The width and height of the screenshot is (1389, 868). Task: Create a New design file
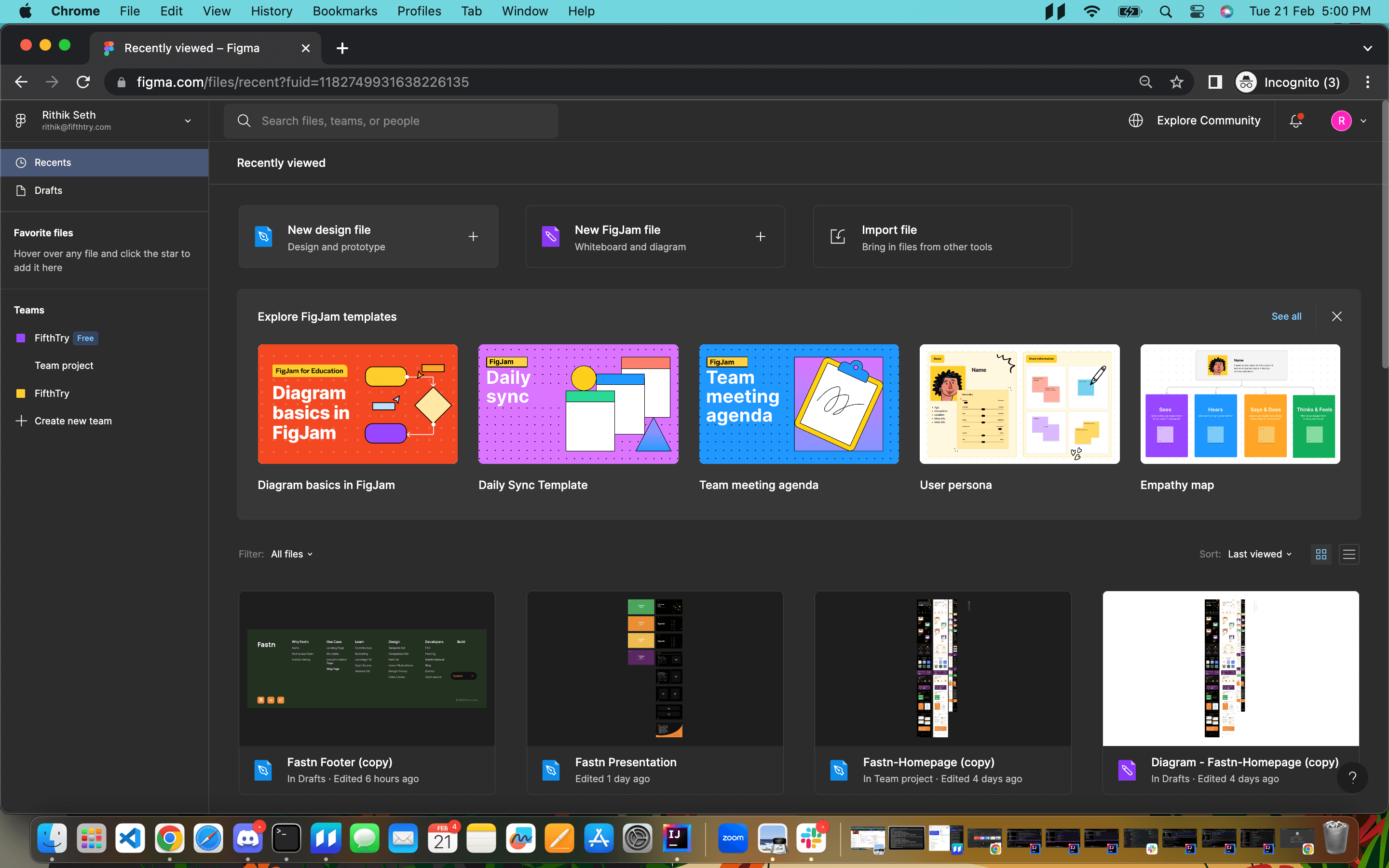[x=368, y=236]
